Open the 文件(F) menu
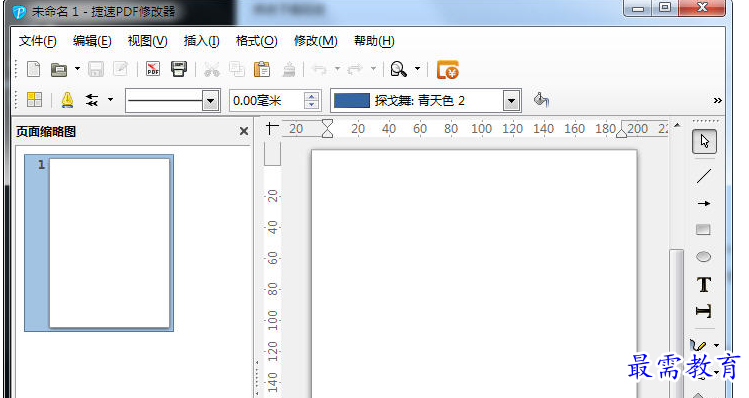749x398 pixels. click(x=38, y=41)
